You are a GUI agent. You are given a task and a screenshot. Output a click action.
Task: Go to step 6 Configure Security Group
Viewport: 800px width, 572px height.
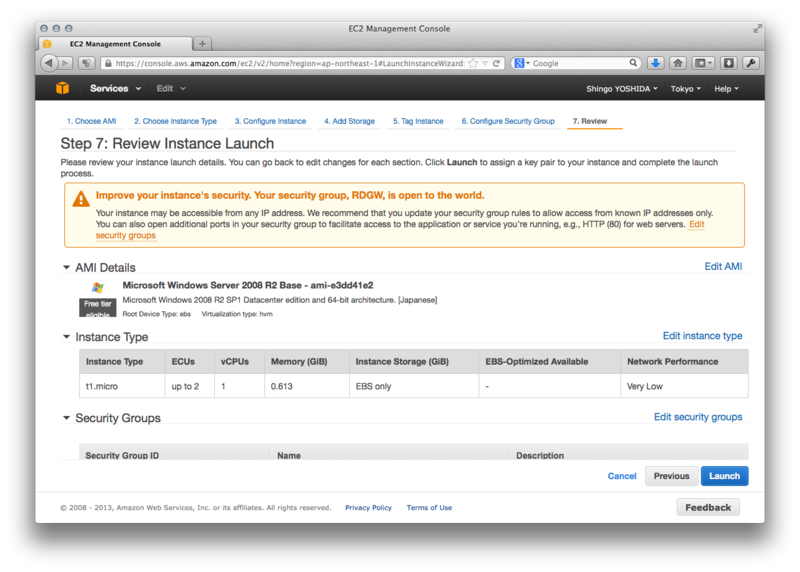pos(508,121)
